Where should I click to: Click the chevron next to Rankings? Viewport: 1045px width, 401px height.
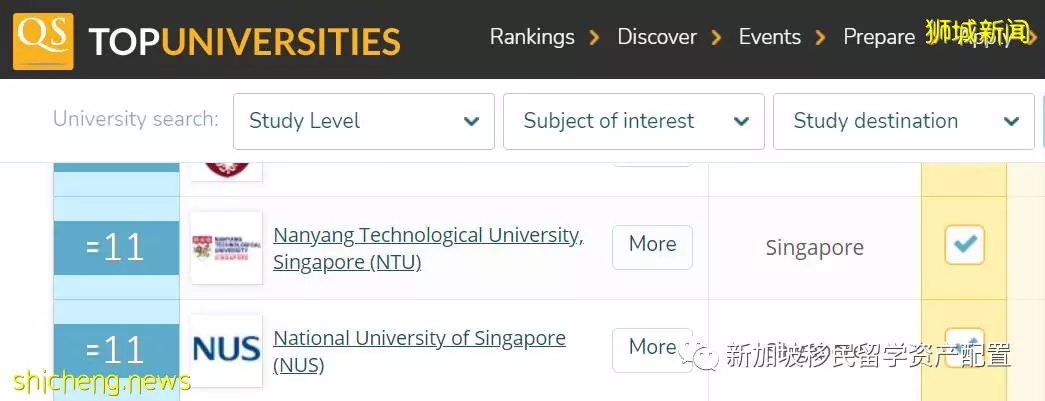click(x=593, y=37)
